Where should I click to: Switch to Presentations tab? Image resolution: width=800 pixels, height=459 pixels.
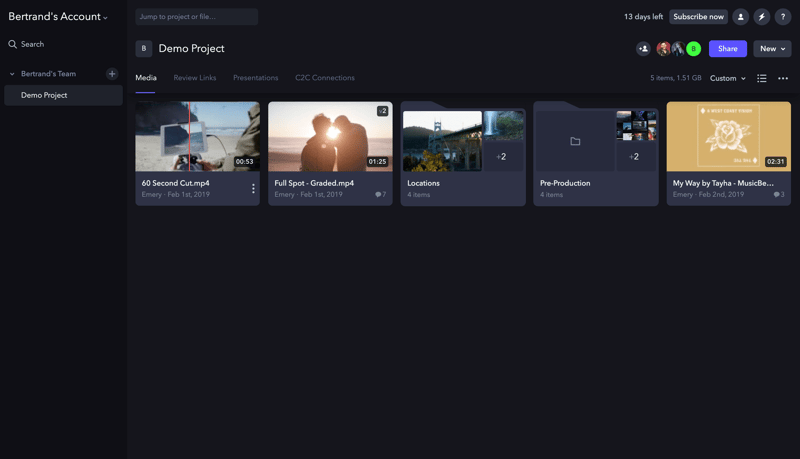tap(256, 78)
